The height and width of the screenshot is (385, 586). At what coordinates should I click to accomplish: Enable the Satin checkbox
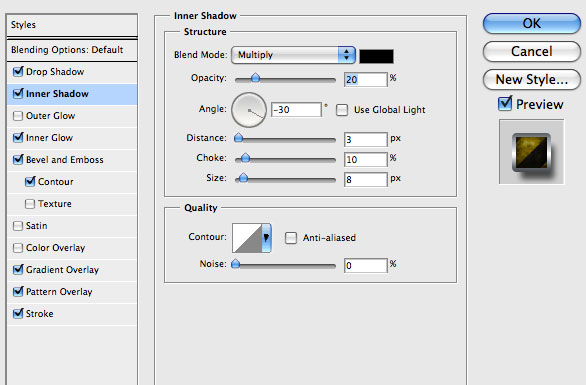pos(18,226)
